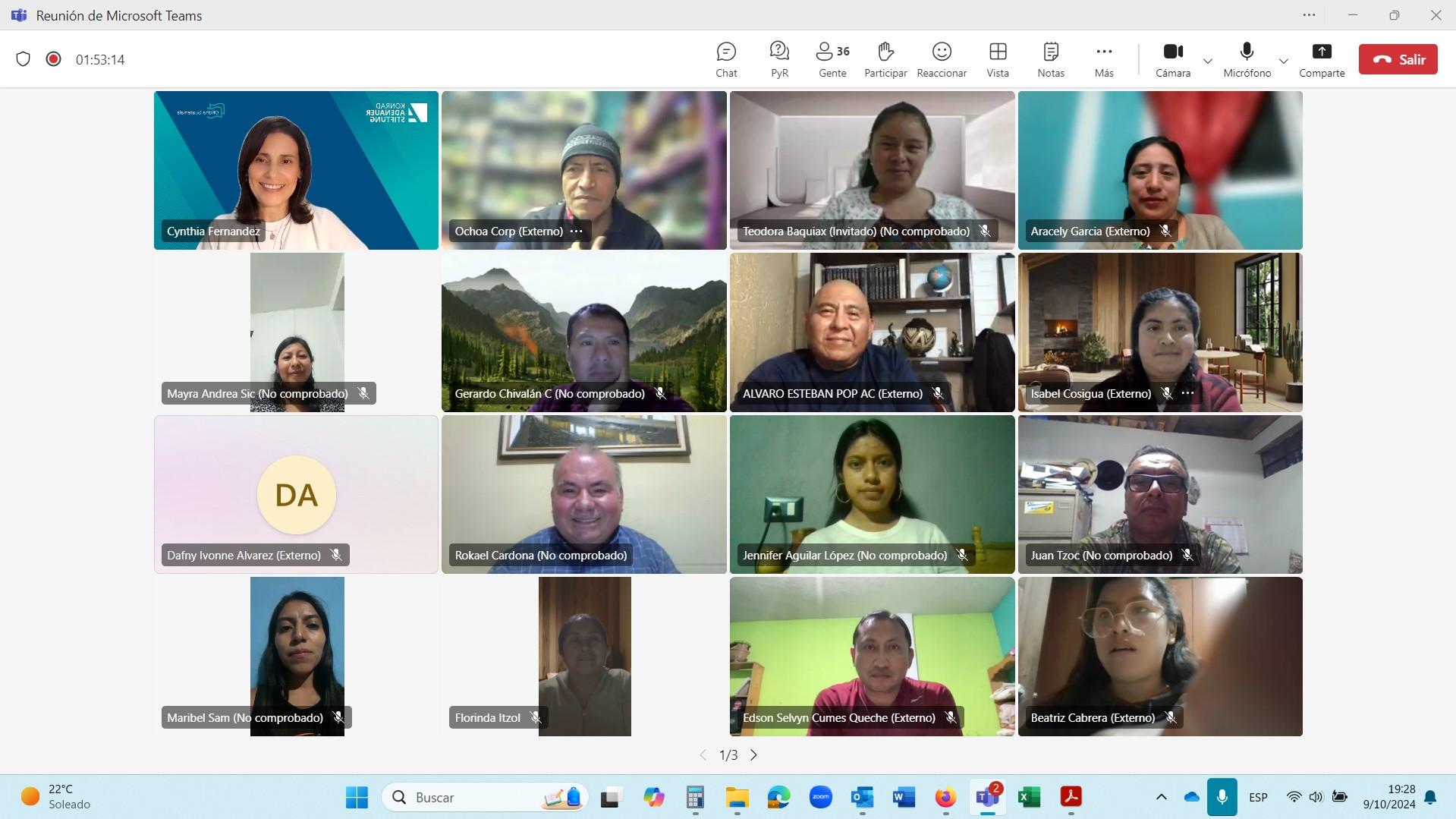Screen dimensions: 1456x819
Task: Open the PyR questions panel
Action: [x=779, y=59]
